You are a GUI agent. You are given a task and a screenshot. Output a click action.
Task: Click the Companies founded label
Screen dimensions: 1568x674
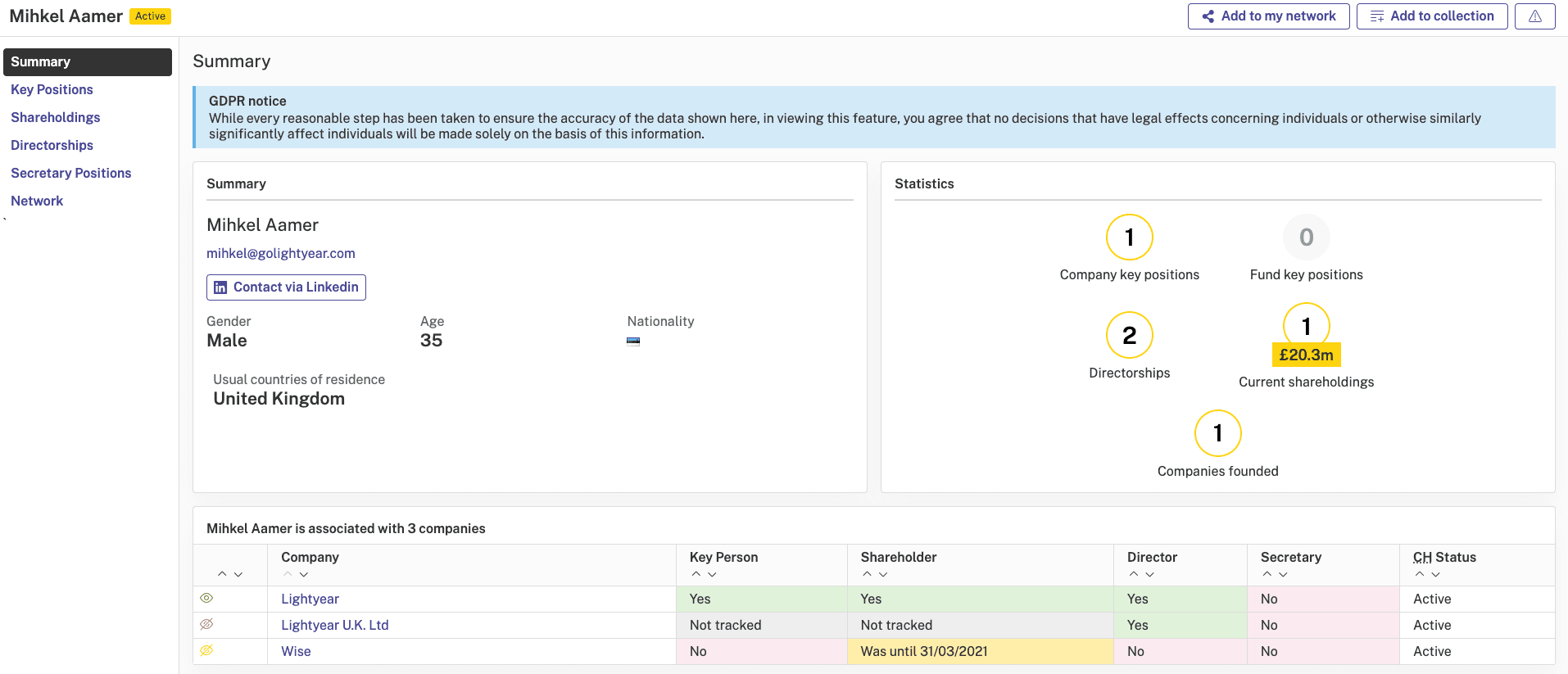pos(1218,472)
